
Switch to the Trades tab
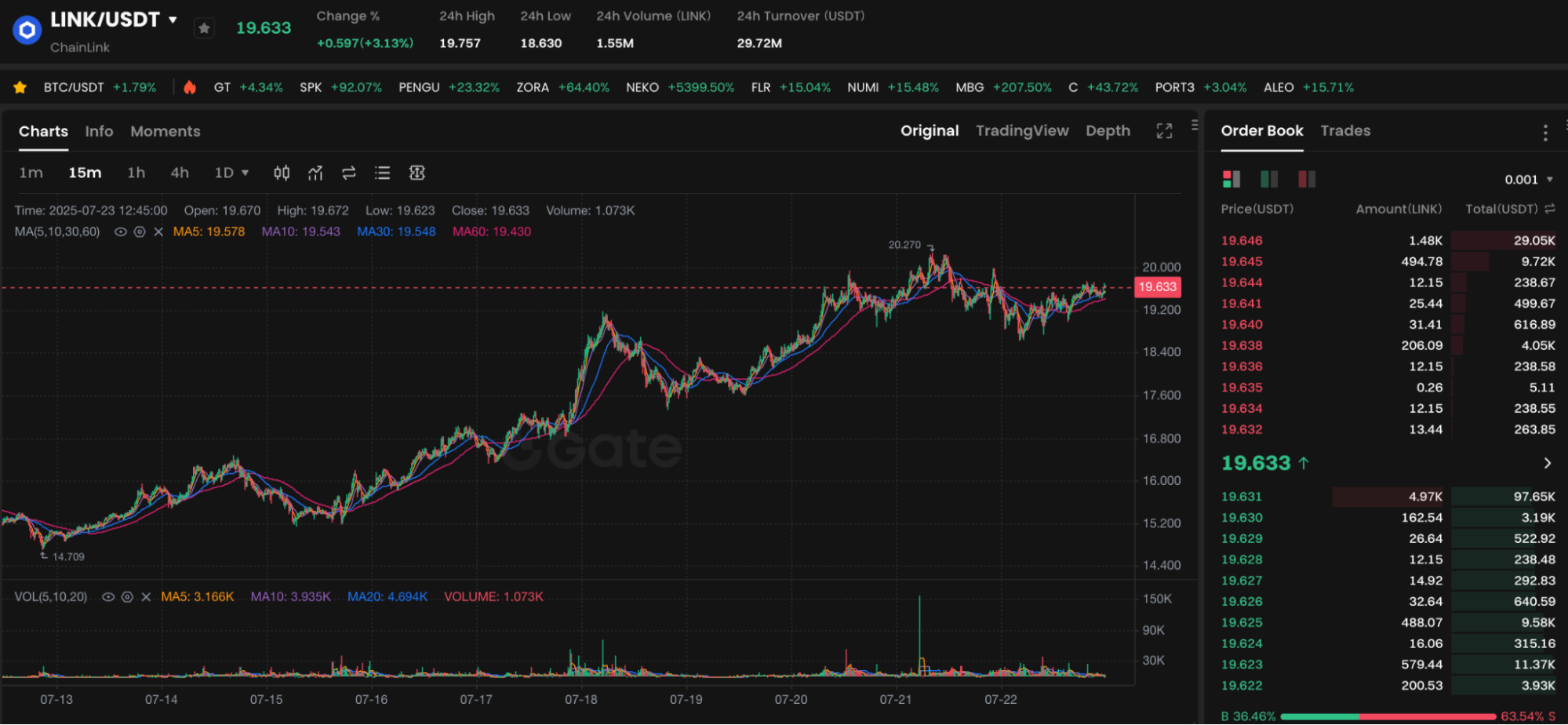pos(1345,130)
